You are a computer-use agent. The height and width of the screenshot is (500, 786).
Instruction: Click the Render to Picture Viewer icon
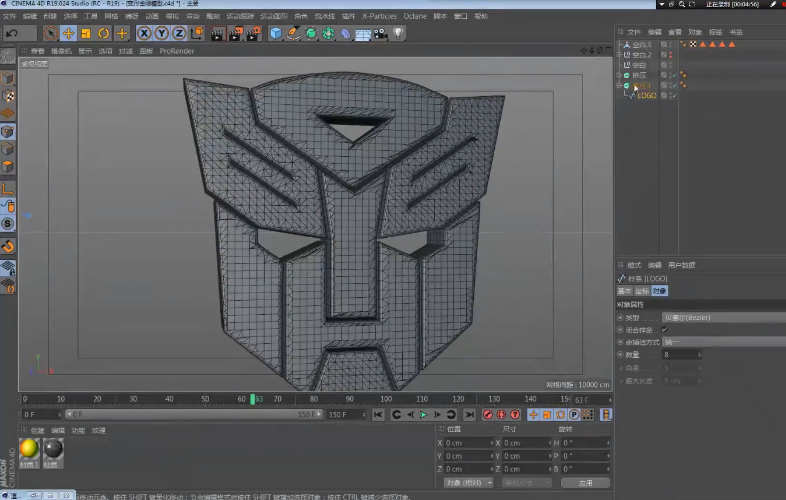[238, 34]
